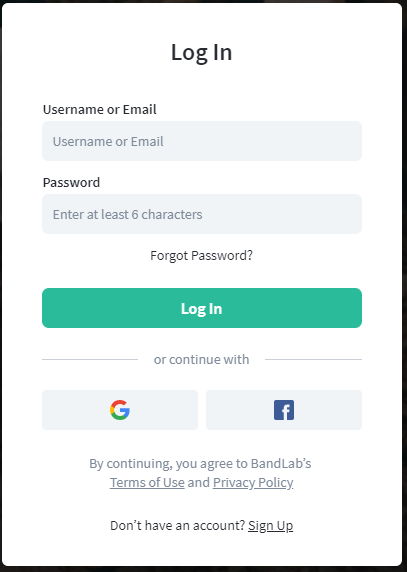Screen dimensions: 407x572
Task: Click the 'Enter at least 6 characters' placeholder
Action: click(127, 214)
